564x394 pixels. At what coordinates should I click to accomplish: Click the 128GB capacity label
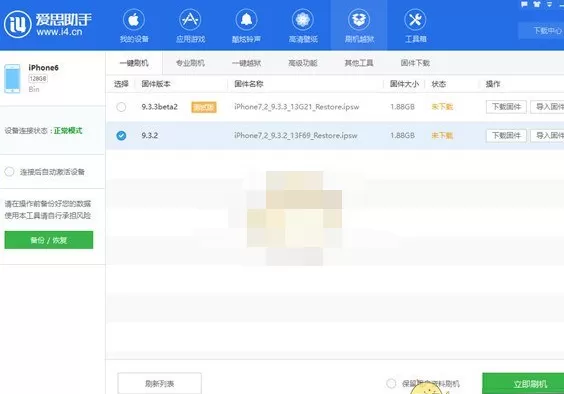click(x=38, y=78)
